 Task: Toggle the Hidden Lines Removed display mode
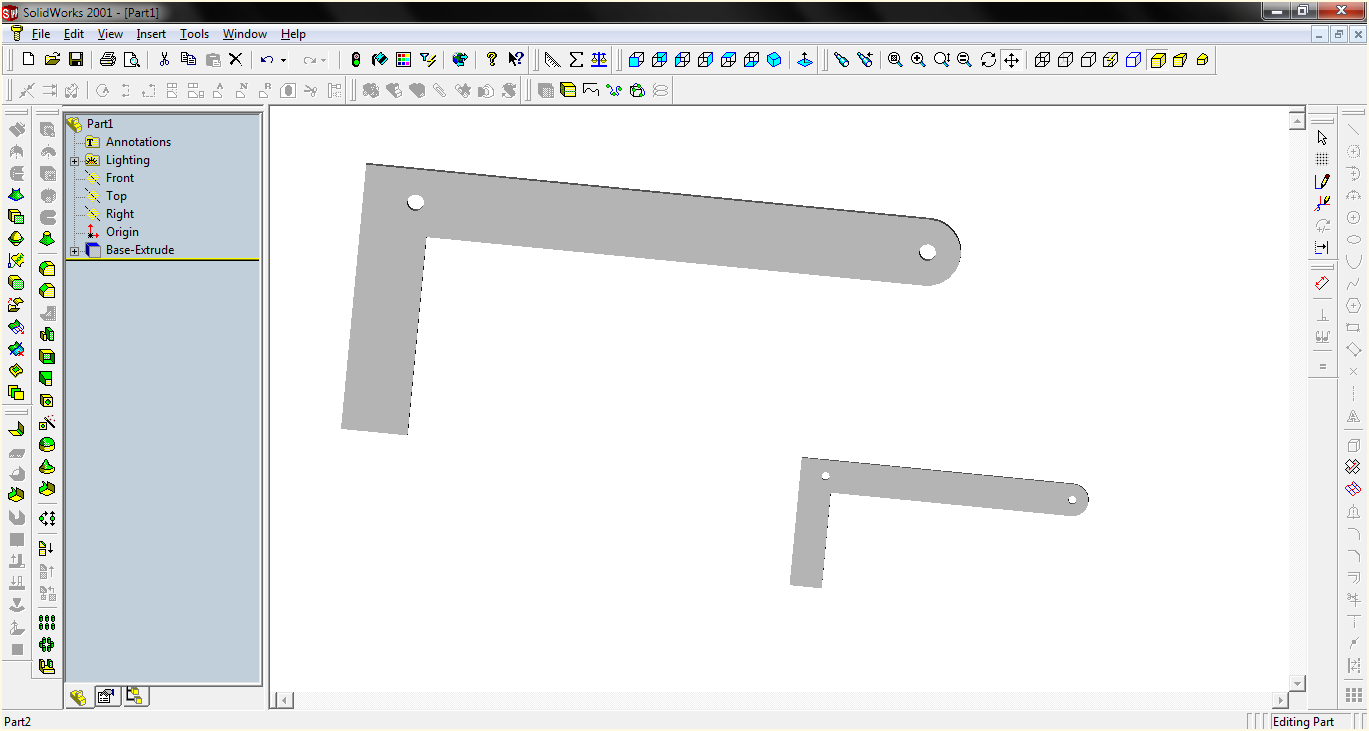(x=1088, y=60)
